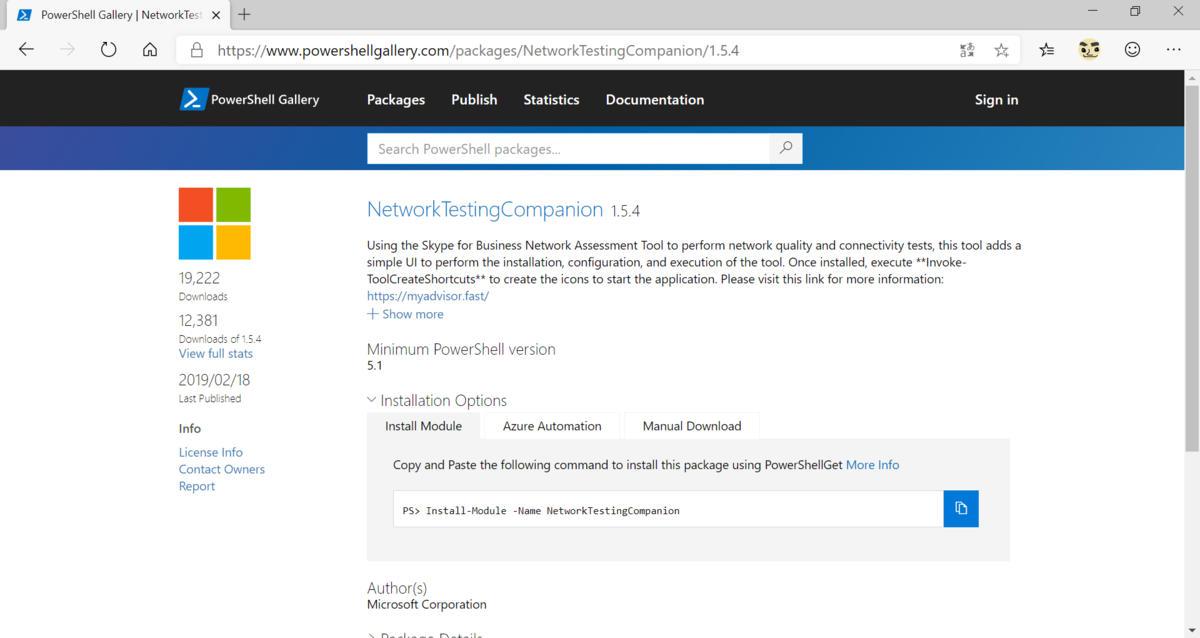
Task: Click View full stats
Action: click(x=216, y=354)
